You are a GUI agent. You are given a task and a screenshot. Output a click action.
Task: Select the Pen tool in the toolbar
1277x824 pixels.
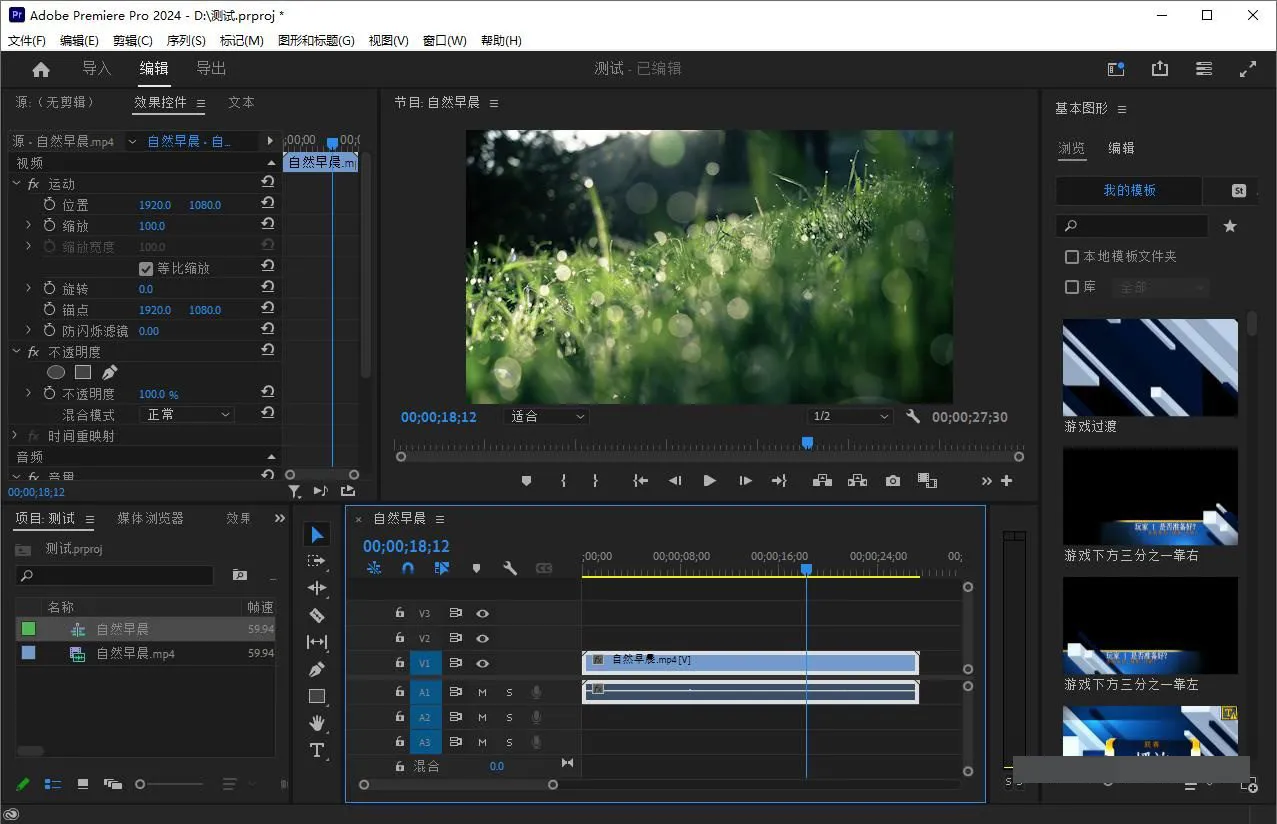click(317, 669)
